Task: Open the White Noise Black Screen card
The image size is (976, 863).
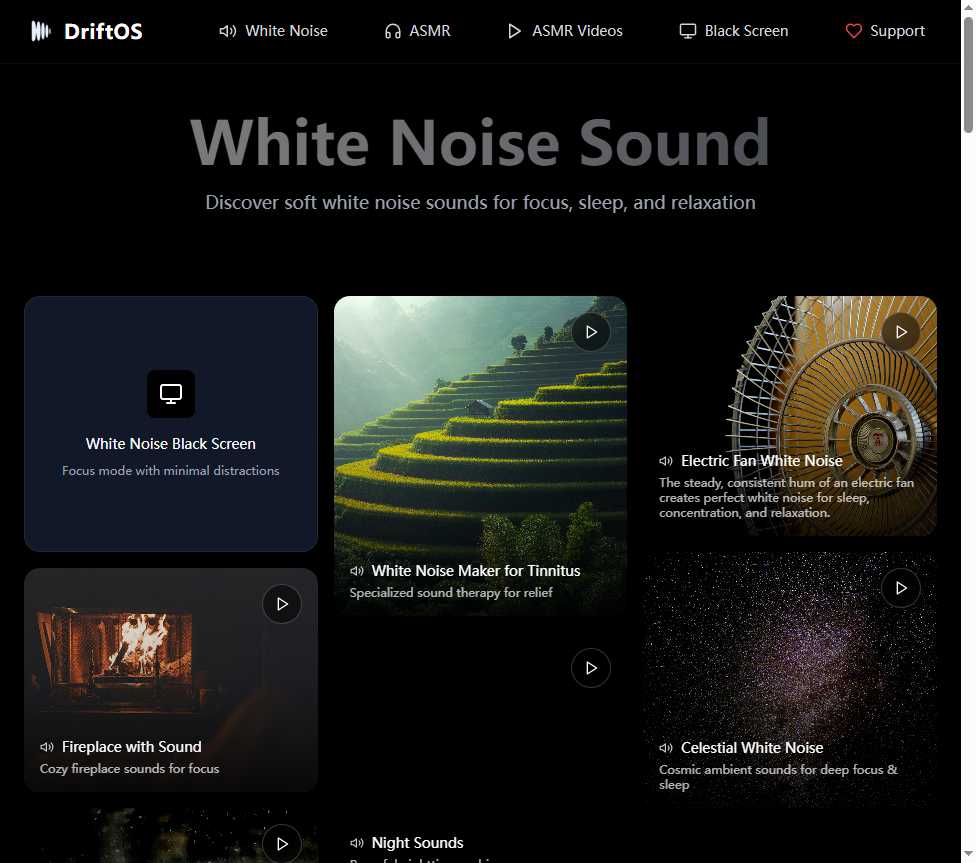Action: pyautogui.click(x=171, y=444)
